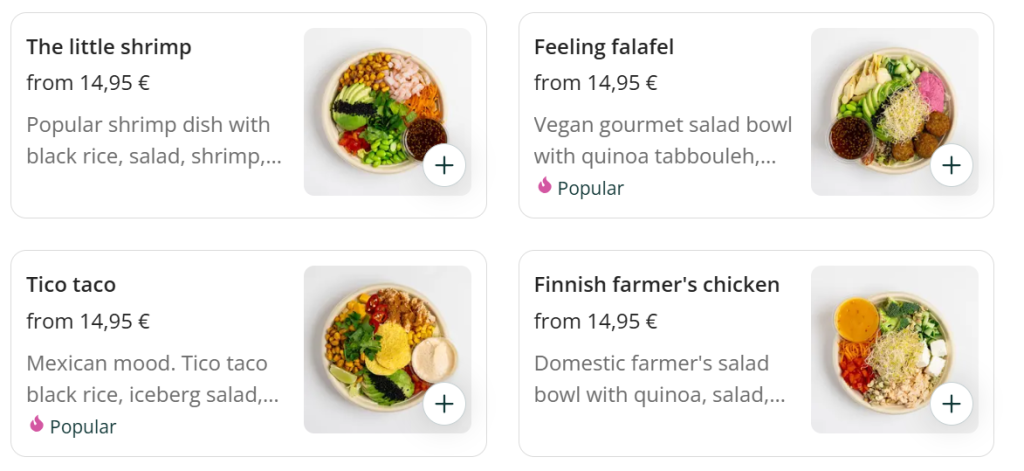Viewport: 1024px width, 471px height.
Task: Click the domestic farmer's salad description
Action: click(660, 379)
